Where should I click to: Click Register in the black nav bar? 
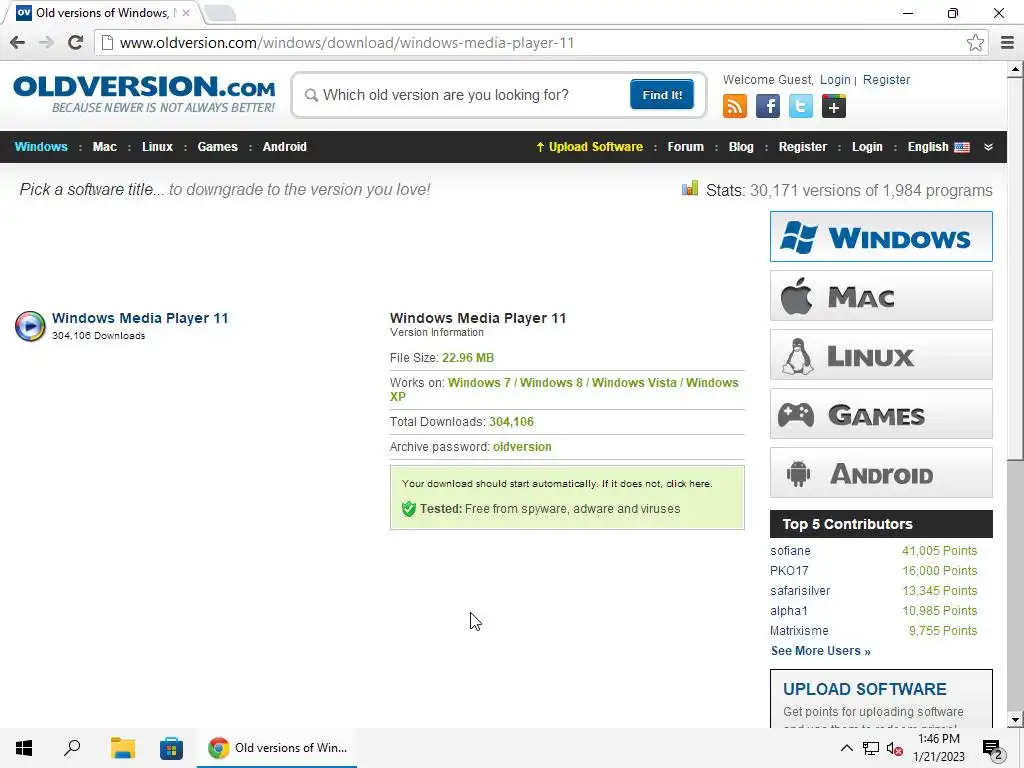(x=803, y=147)
